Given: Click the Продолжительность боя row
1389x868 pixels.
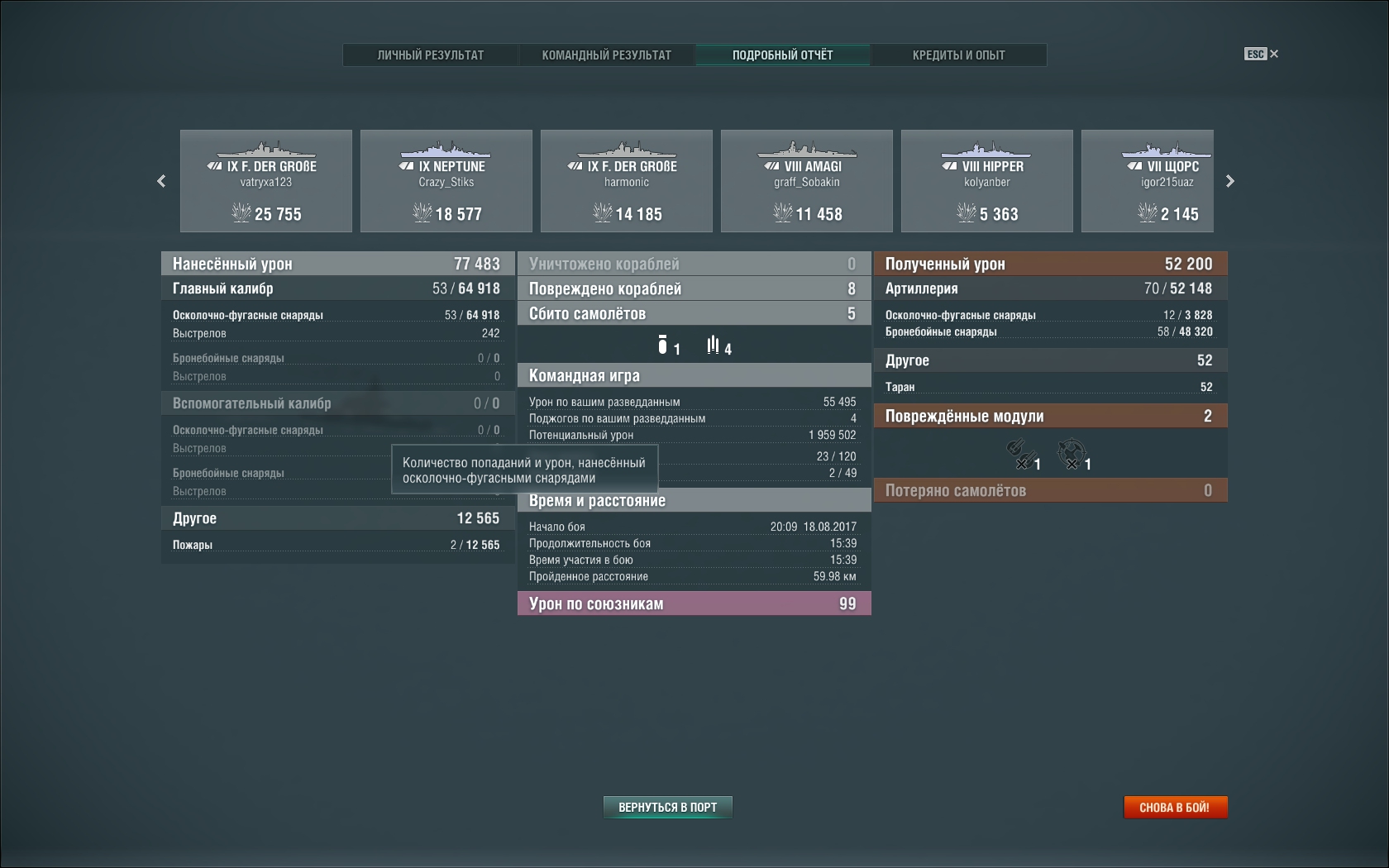Looking at the screenshot, I should point(693,543).
